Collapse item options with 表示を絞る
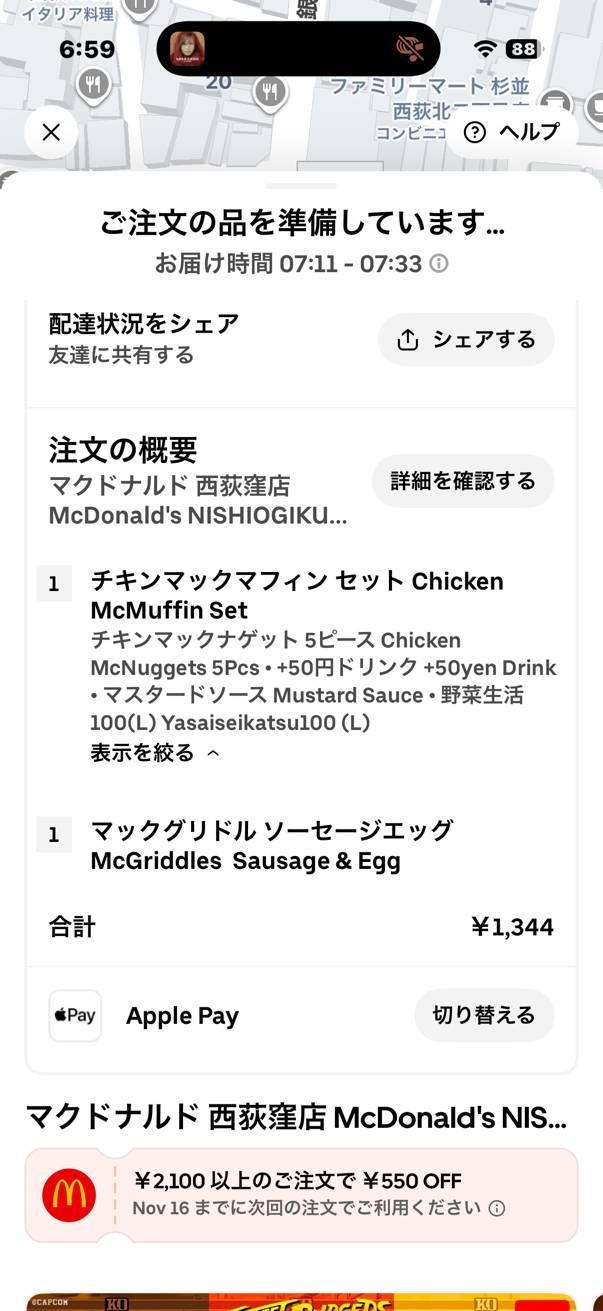The image size is (603, 1311). [155, 753]
